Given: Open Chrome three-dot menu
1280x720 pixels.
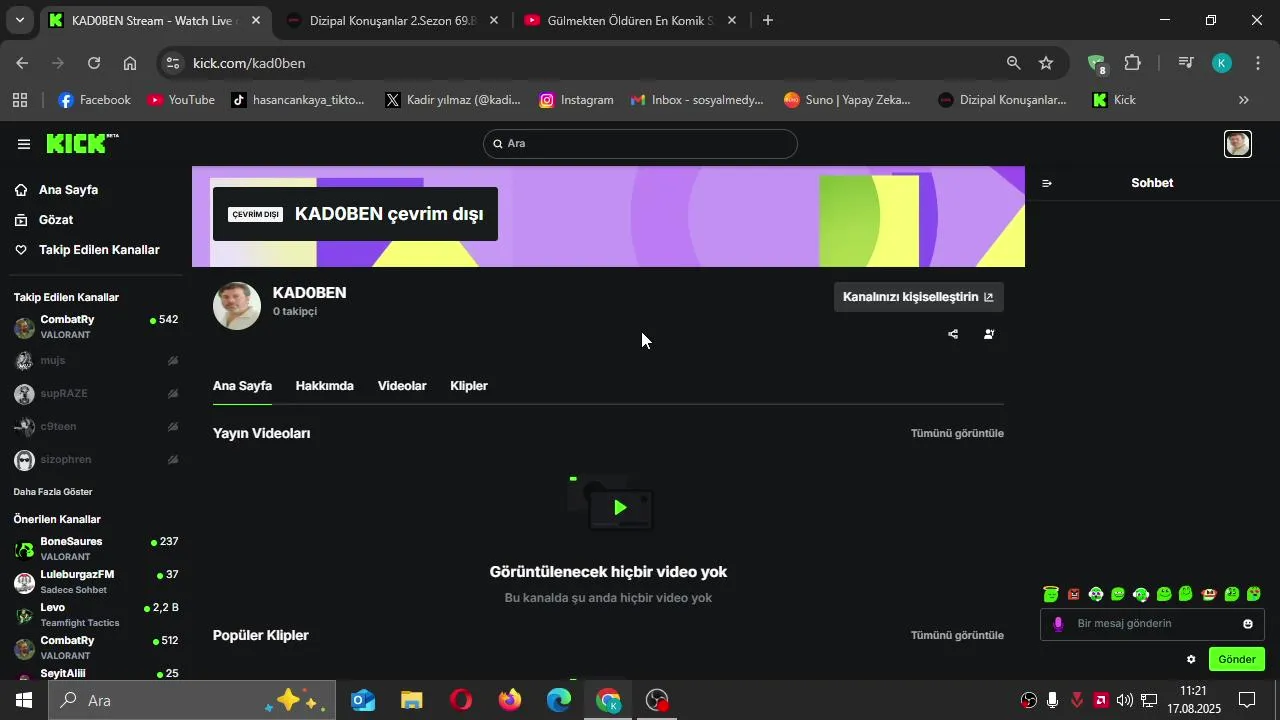Looking at the screenshot, I should click(1257, 63).
